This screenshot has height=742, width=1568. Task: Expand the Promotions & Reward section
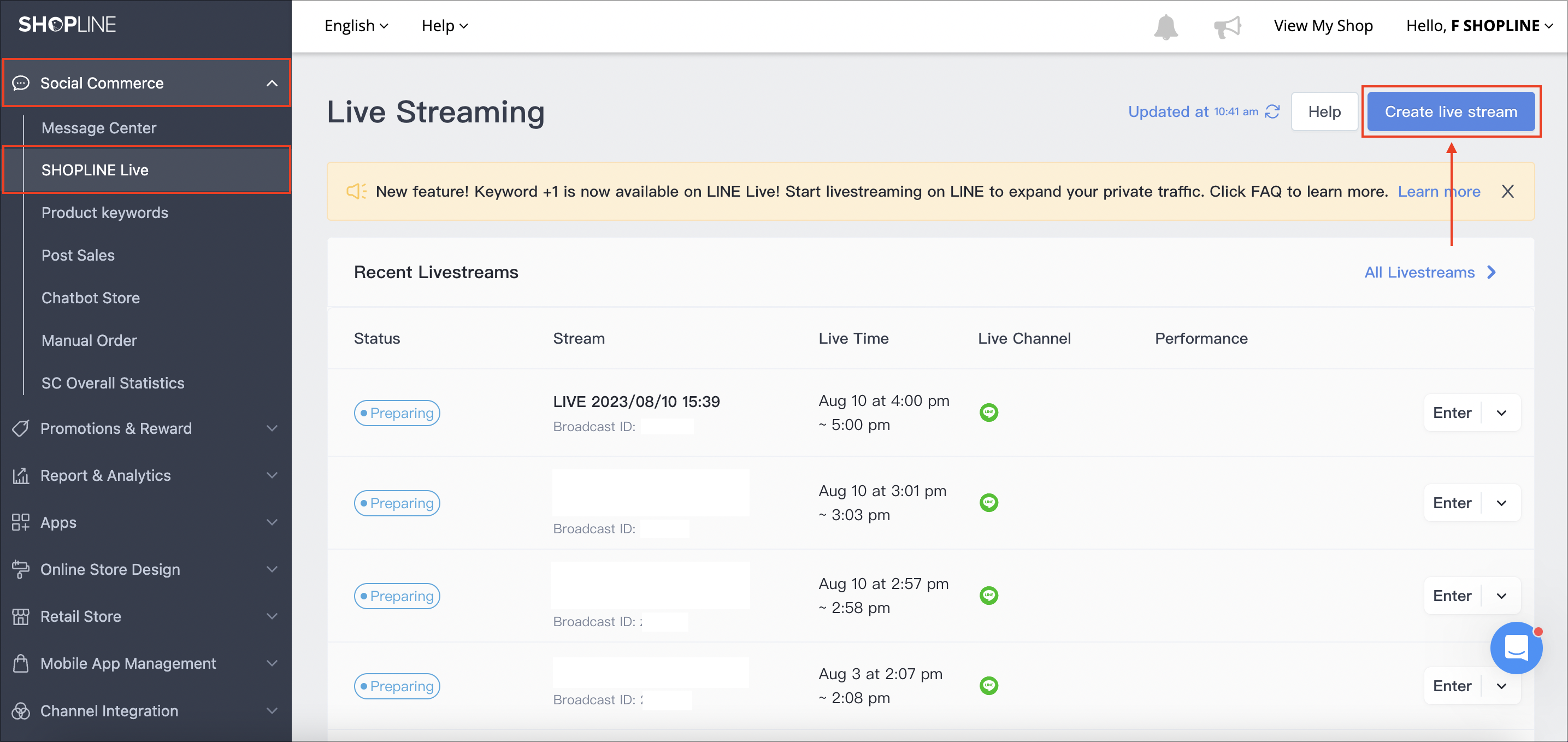click(x=272, y=428)
